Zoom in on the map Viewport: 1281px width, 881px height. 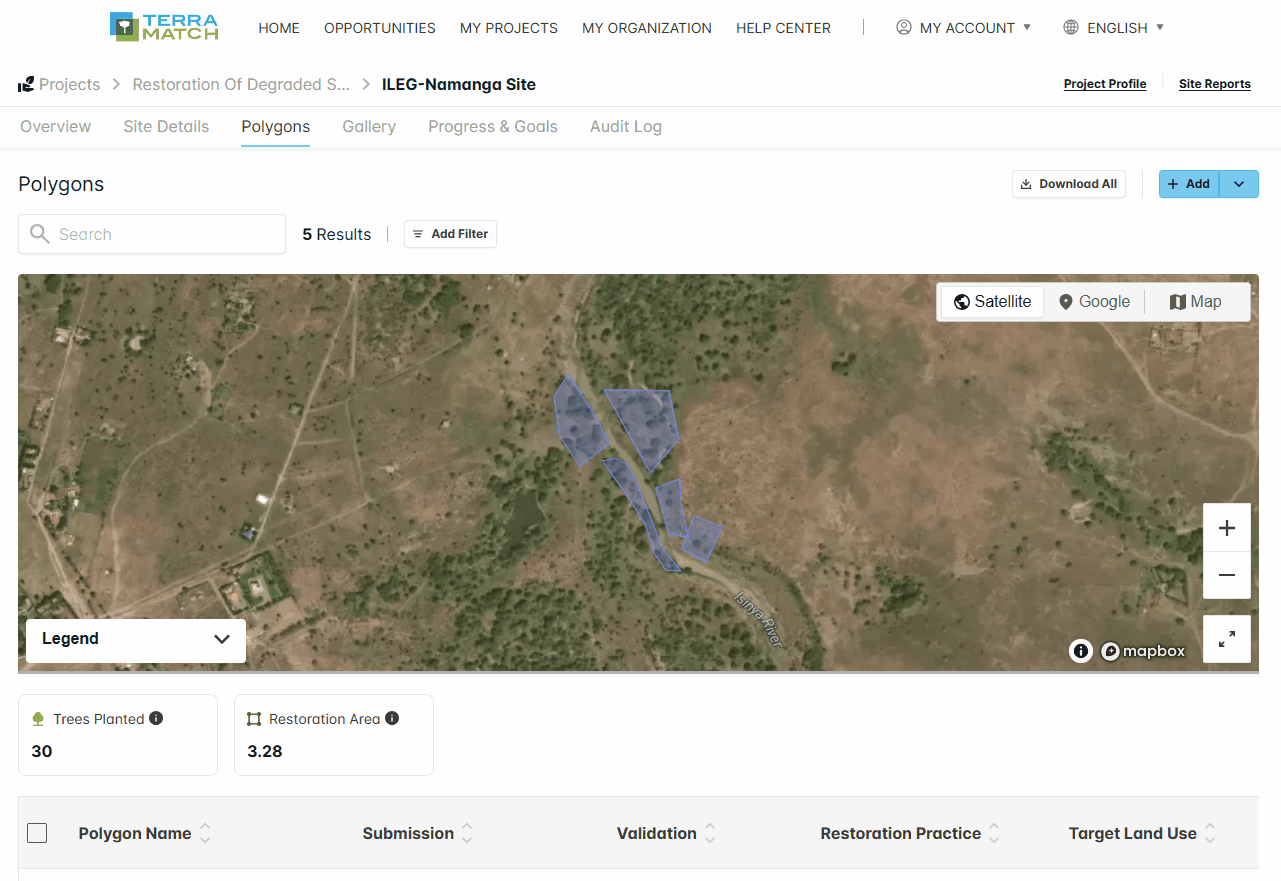(x=1227, y=528)
